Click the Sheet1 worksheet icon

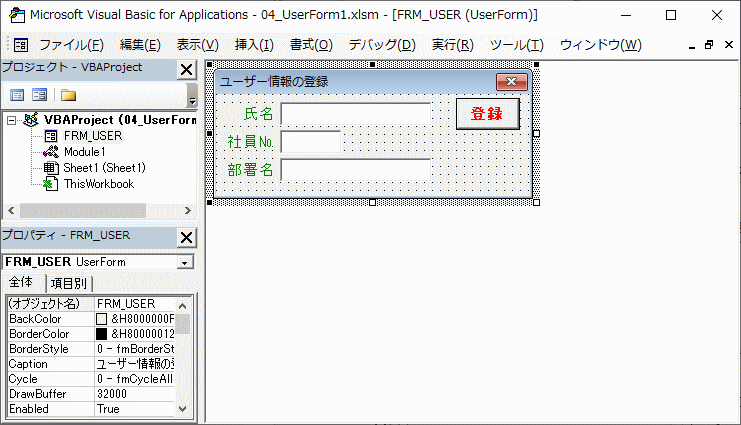click(x=51, y=168)
